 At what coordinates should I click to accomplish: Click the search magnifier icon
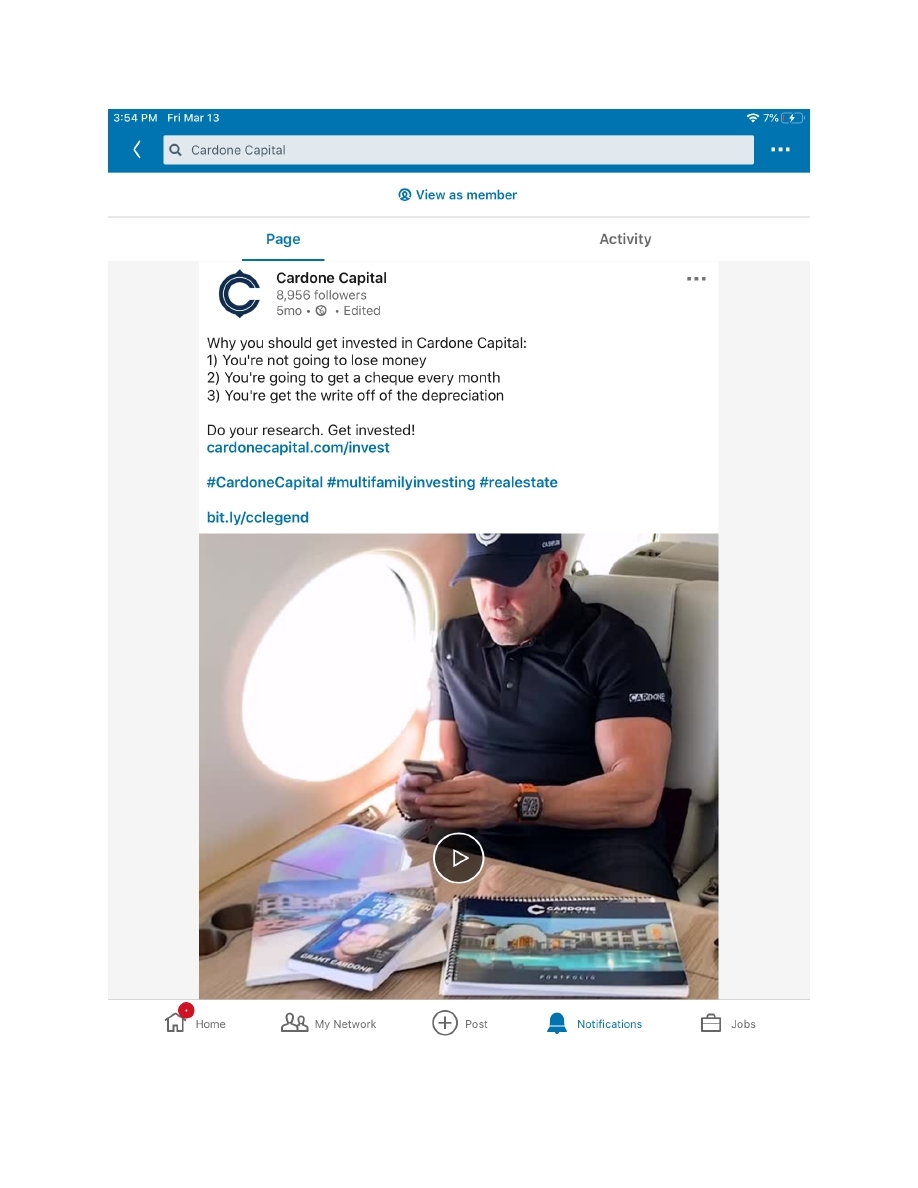pos(176,150)
